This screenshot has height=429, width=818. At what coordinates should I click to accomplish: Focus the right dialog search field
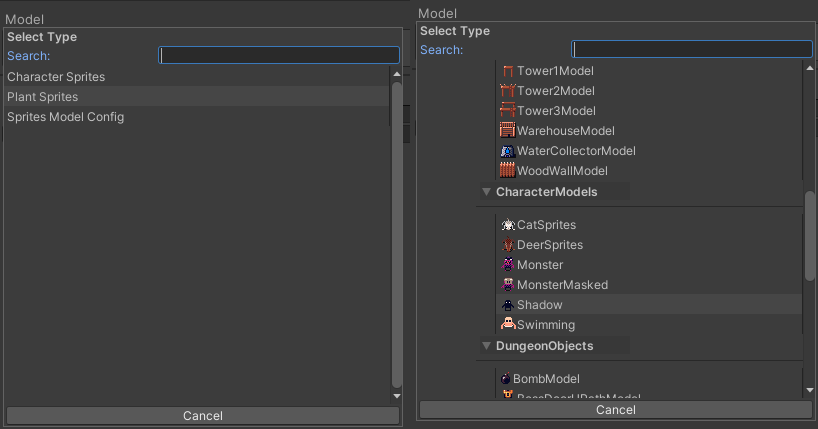[x=692, y=49]
